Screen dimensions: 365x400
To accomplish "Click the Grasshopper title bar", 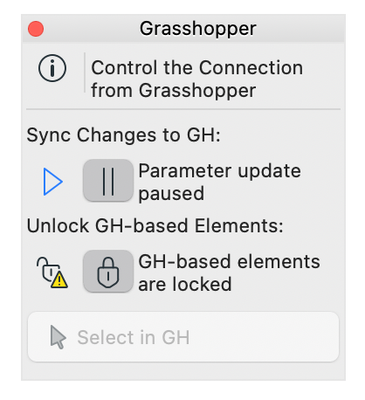I will click(x=183, y=28).
